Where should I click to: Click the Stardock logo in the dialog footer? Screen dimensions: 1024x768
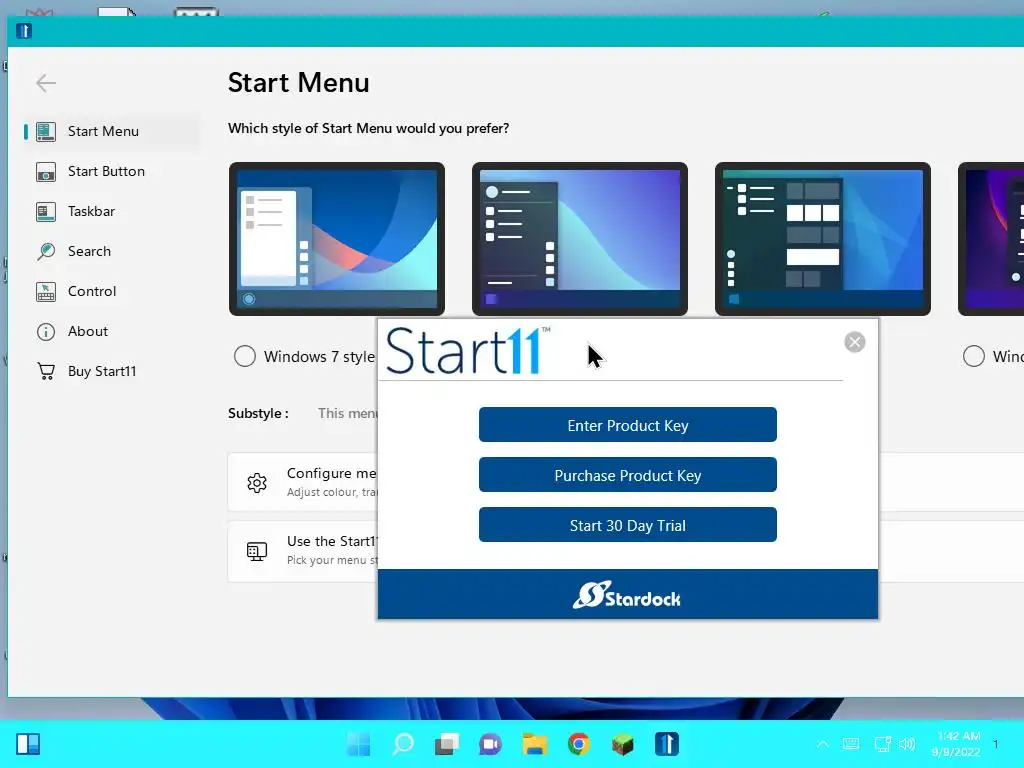(627, 595)
